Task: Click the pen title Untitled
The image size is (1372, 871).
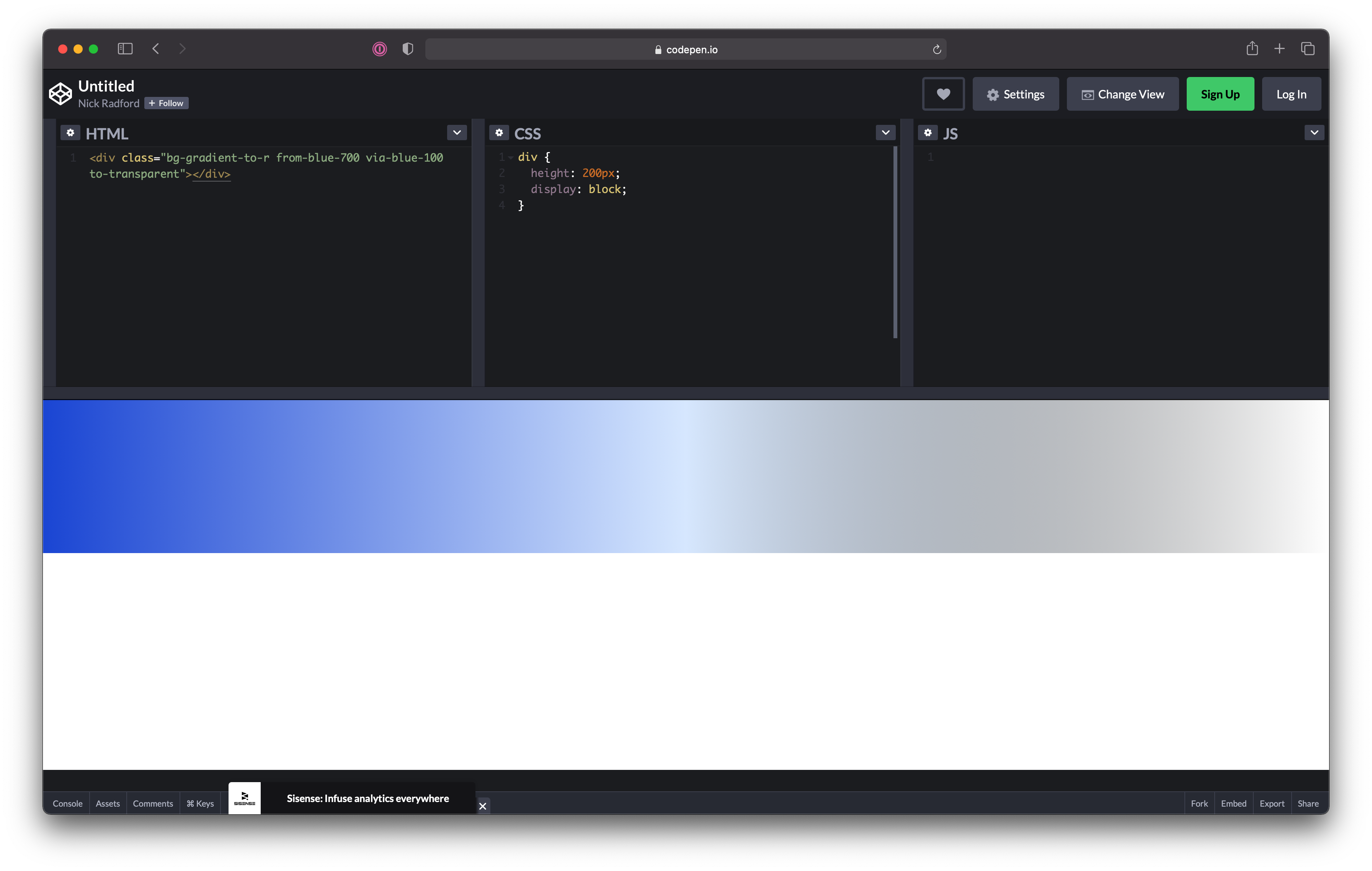Action: click(106, 86)
